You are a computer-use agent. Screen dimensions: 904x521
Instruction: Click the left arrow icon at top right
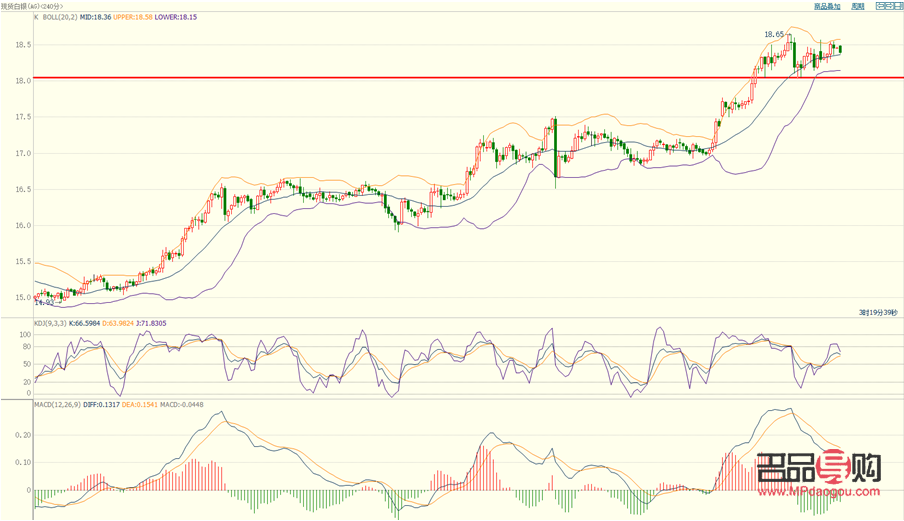[880, 6]
